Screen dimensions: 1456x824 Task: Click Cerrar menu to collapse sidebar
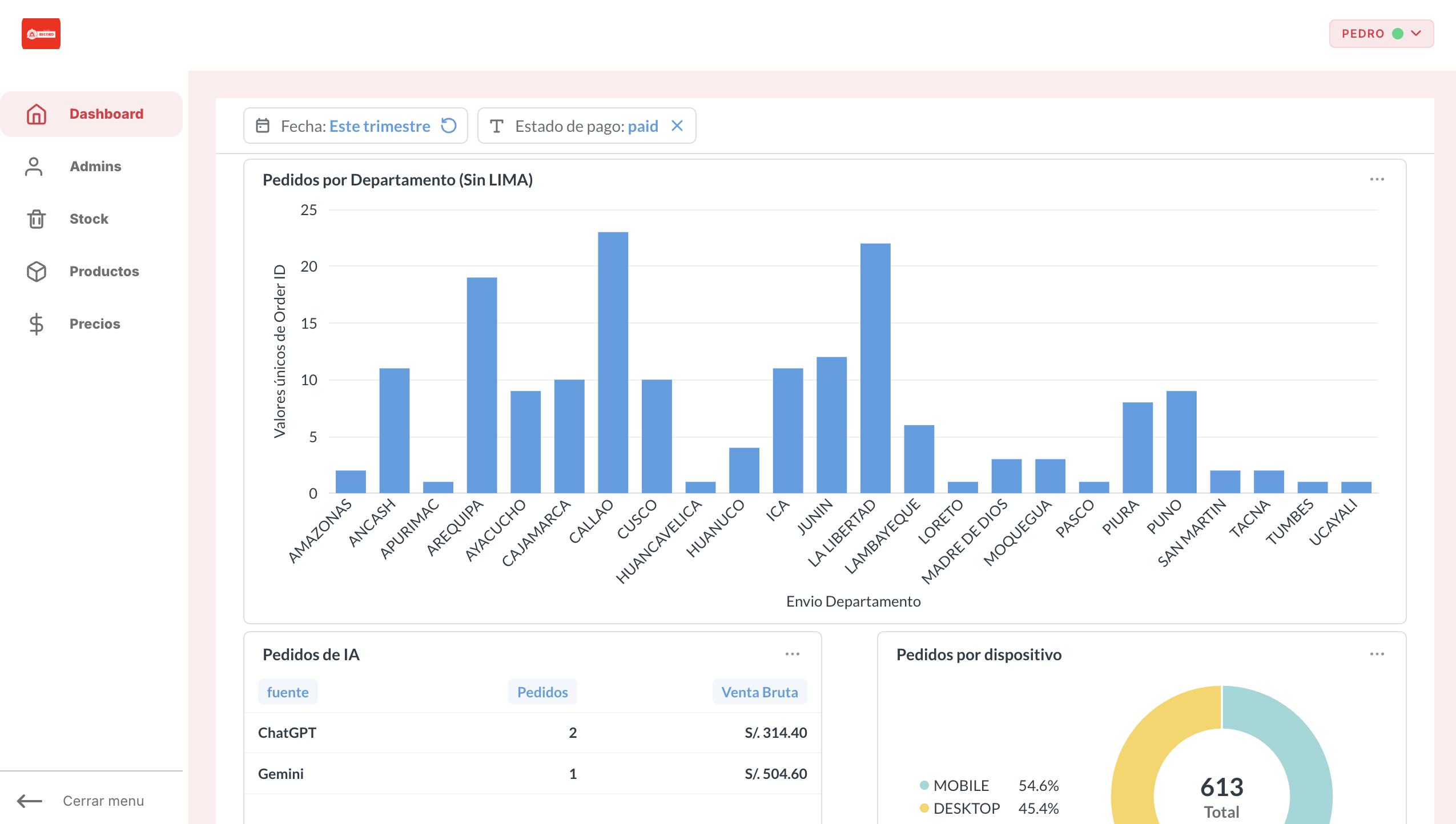coord(103,801)
